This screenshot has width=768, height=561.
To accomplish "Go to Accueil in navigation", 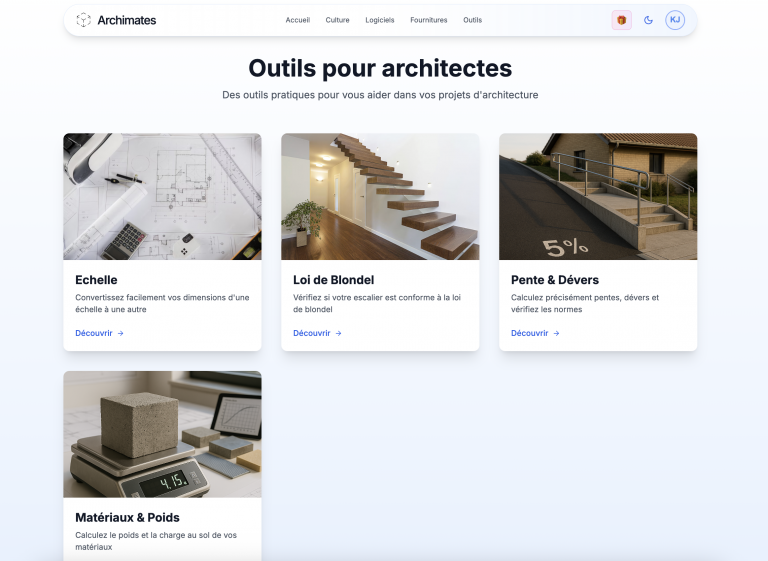I will tap(298, 20).
